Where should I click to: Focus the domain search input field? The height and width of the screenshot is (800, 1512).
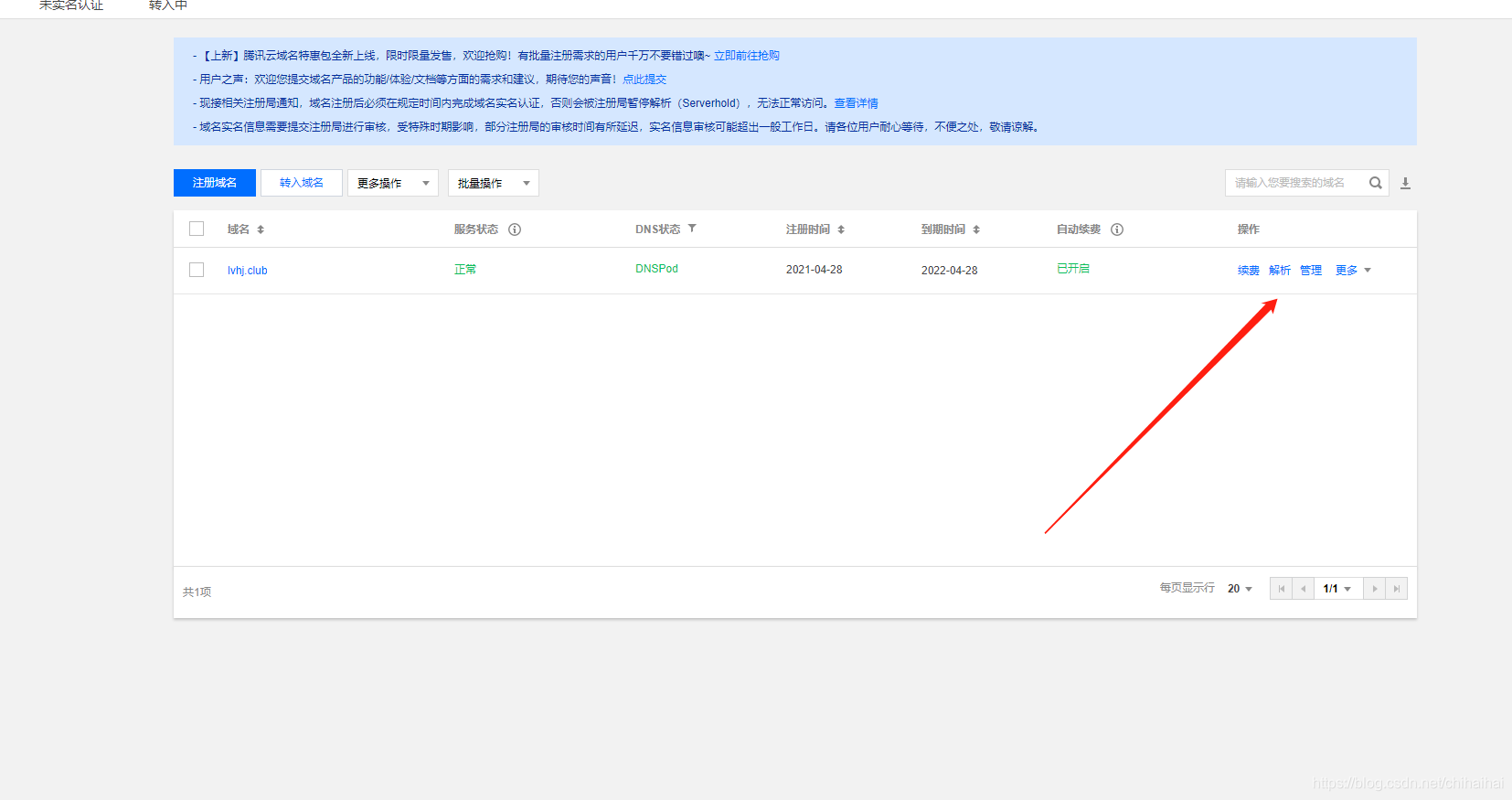pos(1296,183)
